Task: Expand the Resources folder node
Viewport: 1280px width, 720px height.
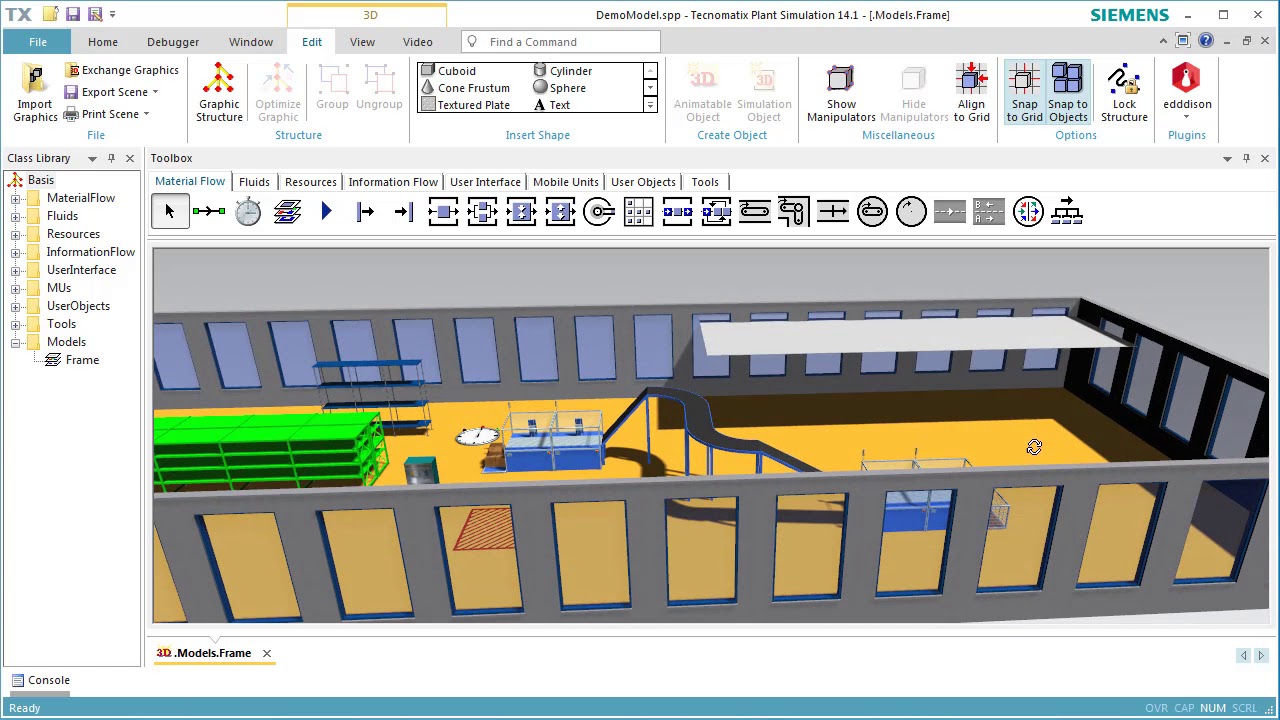Action: [16, 234]
